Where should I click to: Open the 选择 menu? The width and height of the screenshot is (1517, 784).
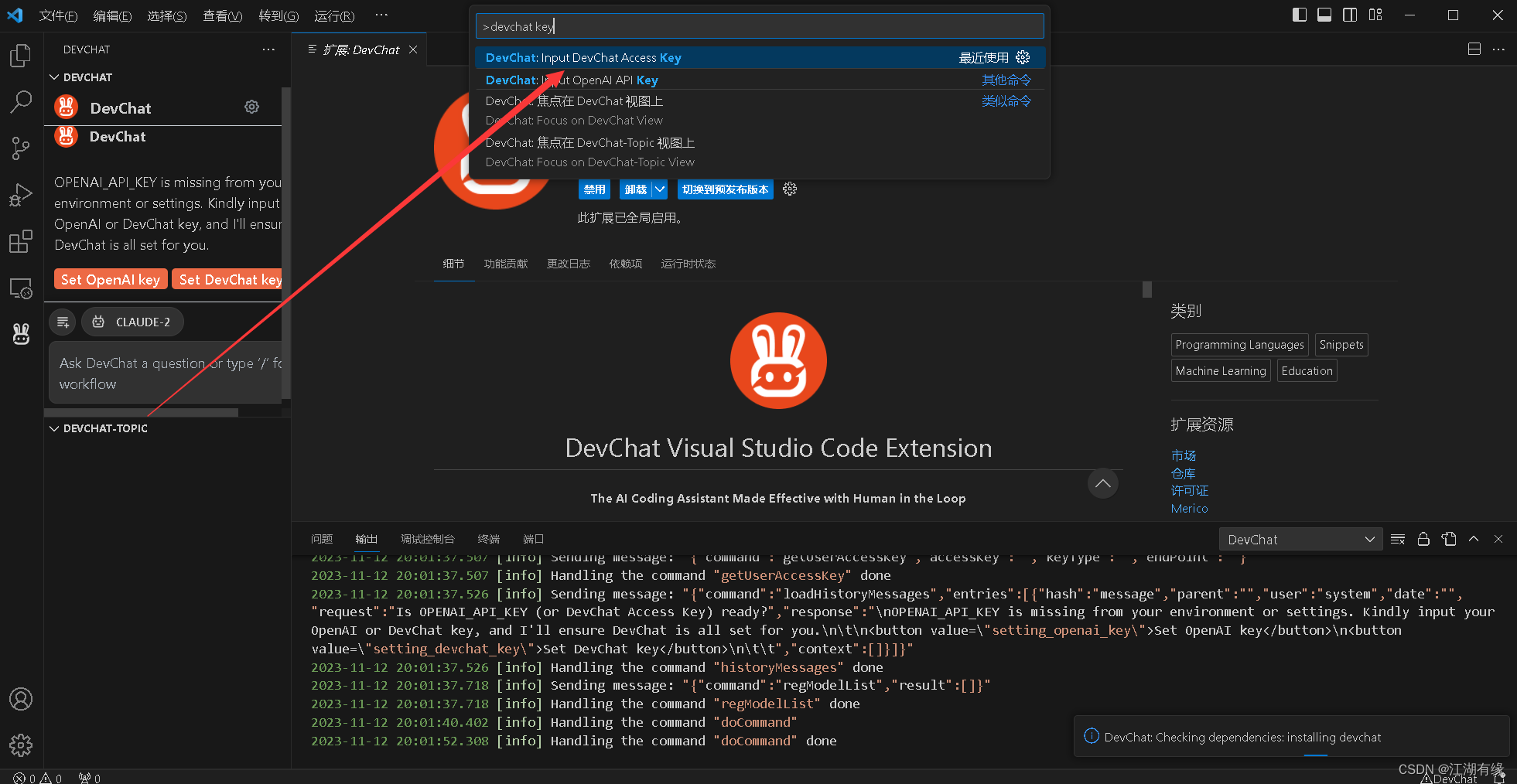coord(166,15)
